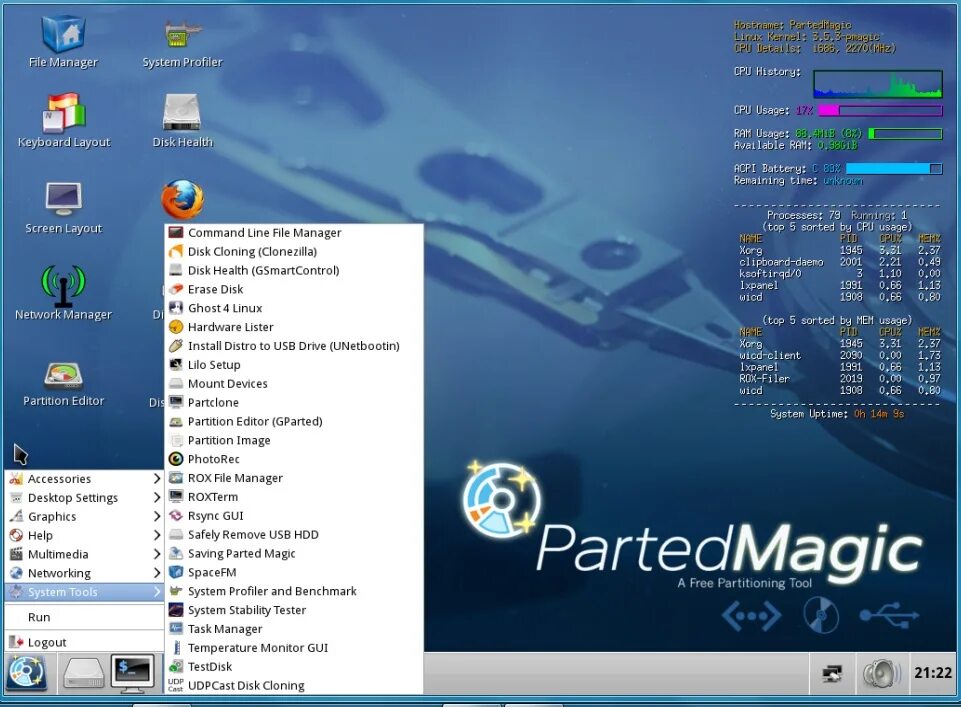The height and width of the screenshot is (707, 961).
Task: Launch System Profiler from the desktop
Action: (x=182, y=42)
